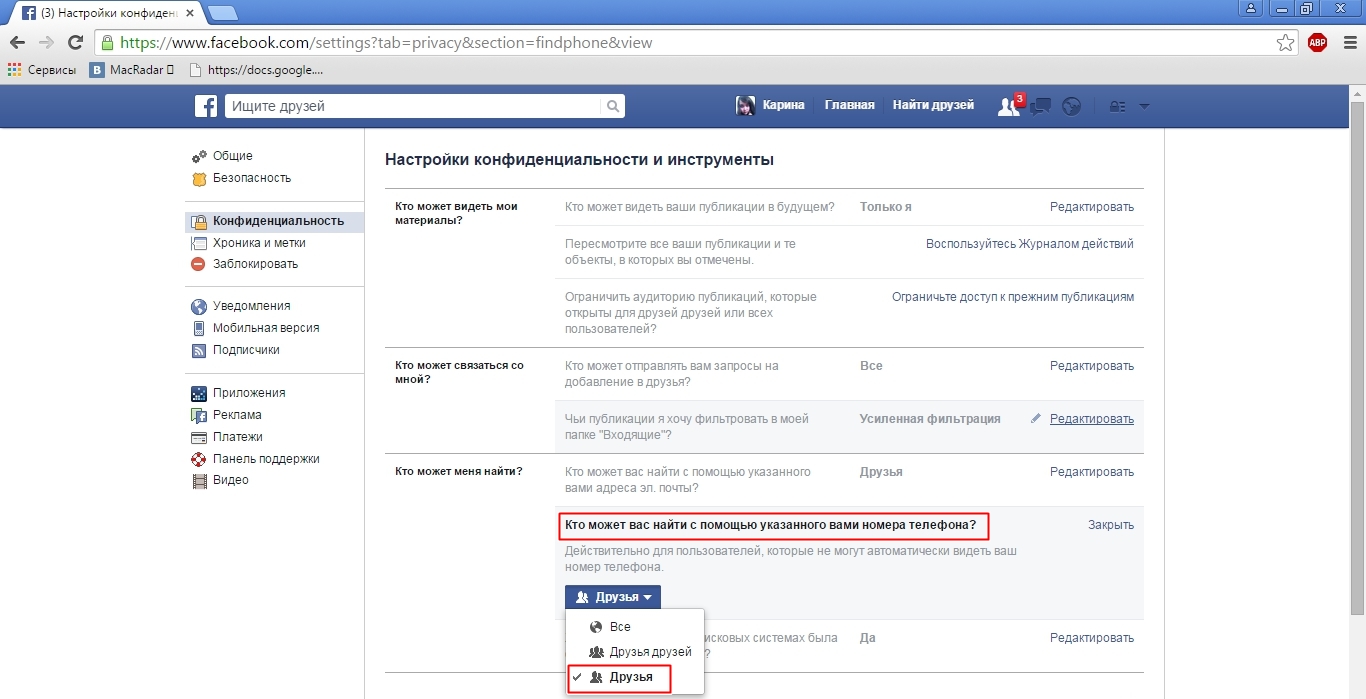Edit who can send friend requests
Screen dimensions: 1366x699
[x=1092, y=366]
